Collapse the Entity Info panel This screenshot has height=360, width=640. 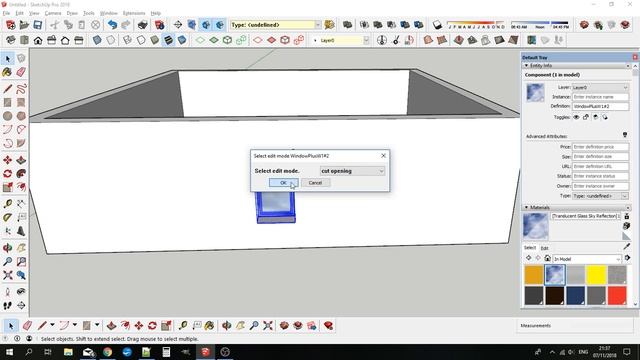526,65
